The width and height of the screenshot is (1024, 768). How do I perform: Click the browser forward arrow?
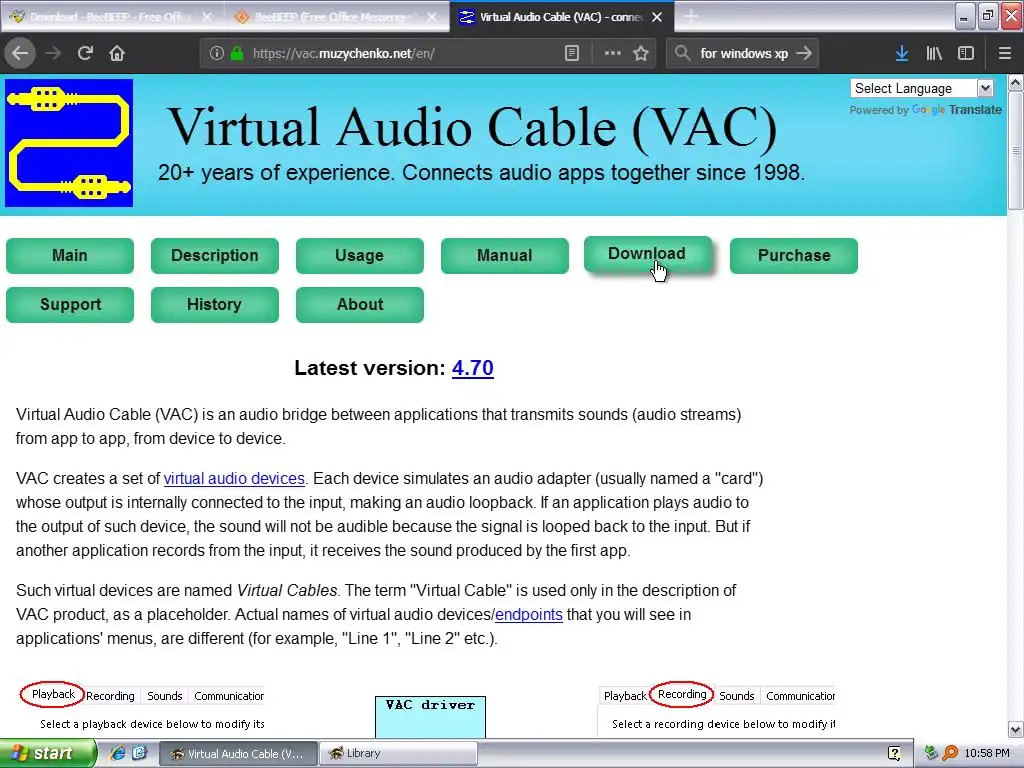pos(54,53)
